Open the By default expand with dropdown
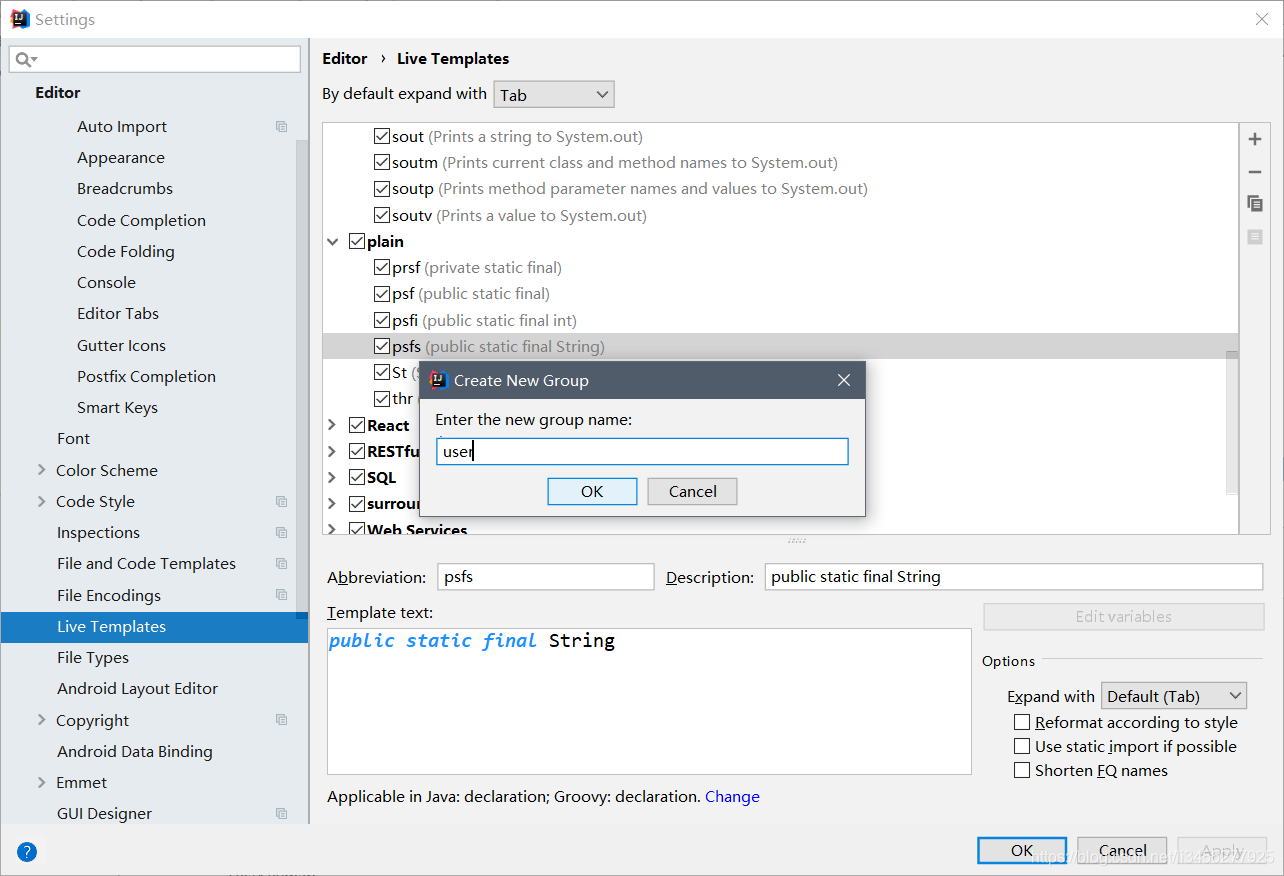Image resolution: width=1284 pixels, height=876 pixels. click(554, 95)
